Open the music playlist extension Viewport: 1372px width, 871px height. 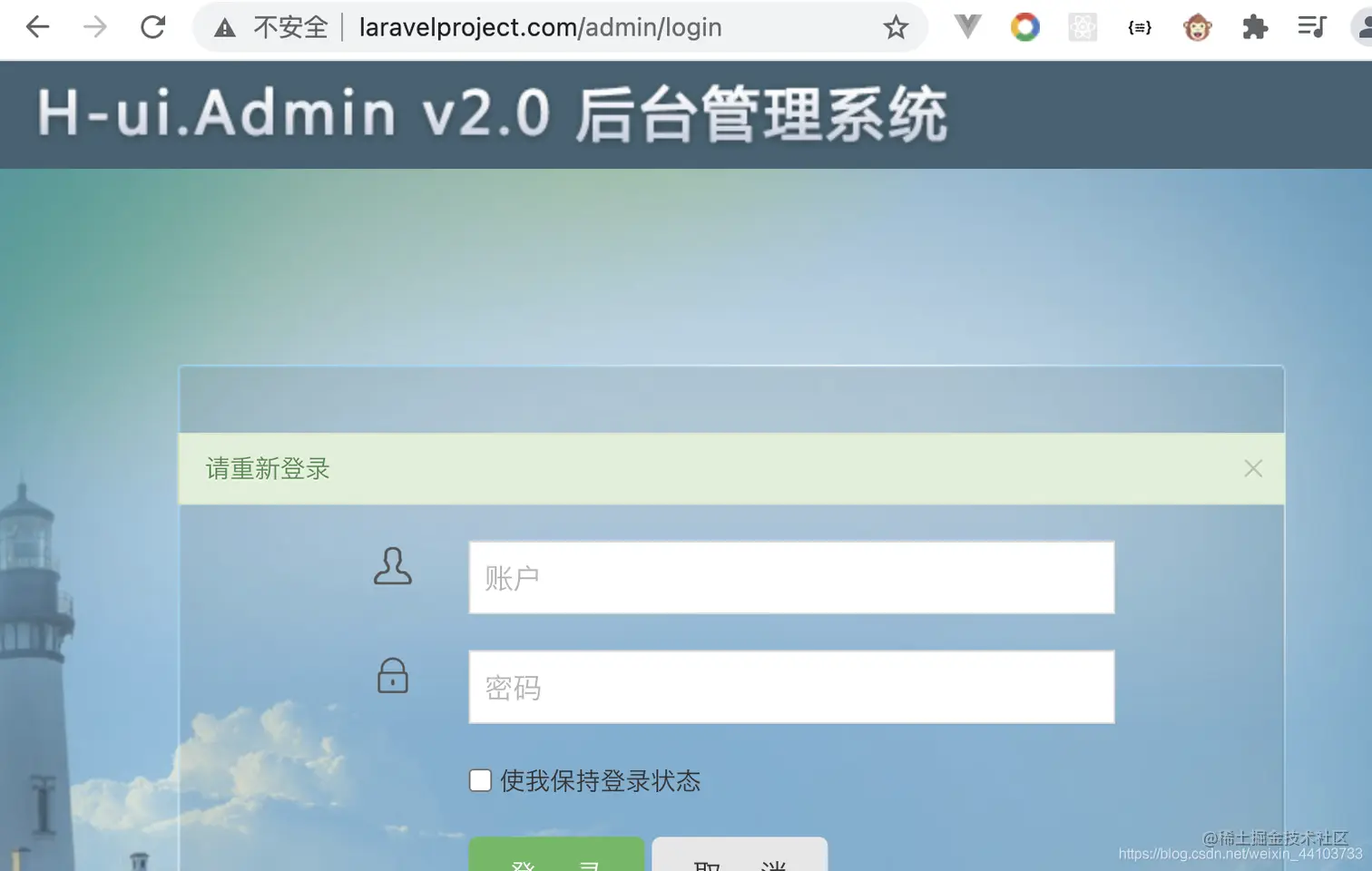[1310, 27]
